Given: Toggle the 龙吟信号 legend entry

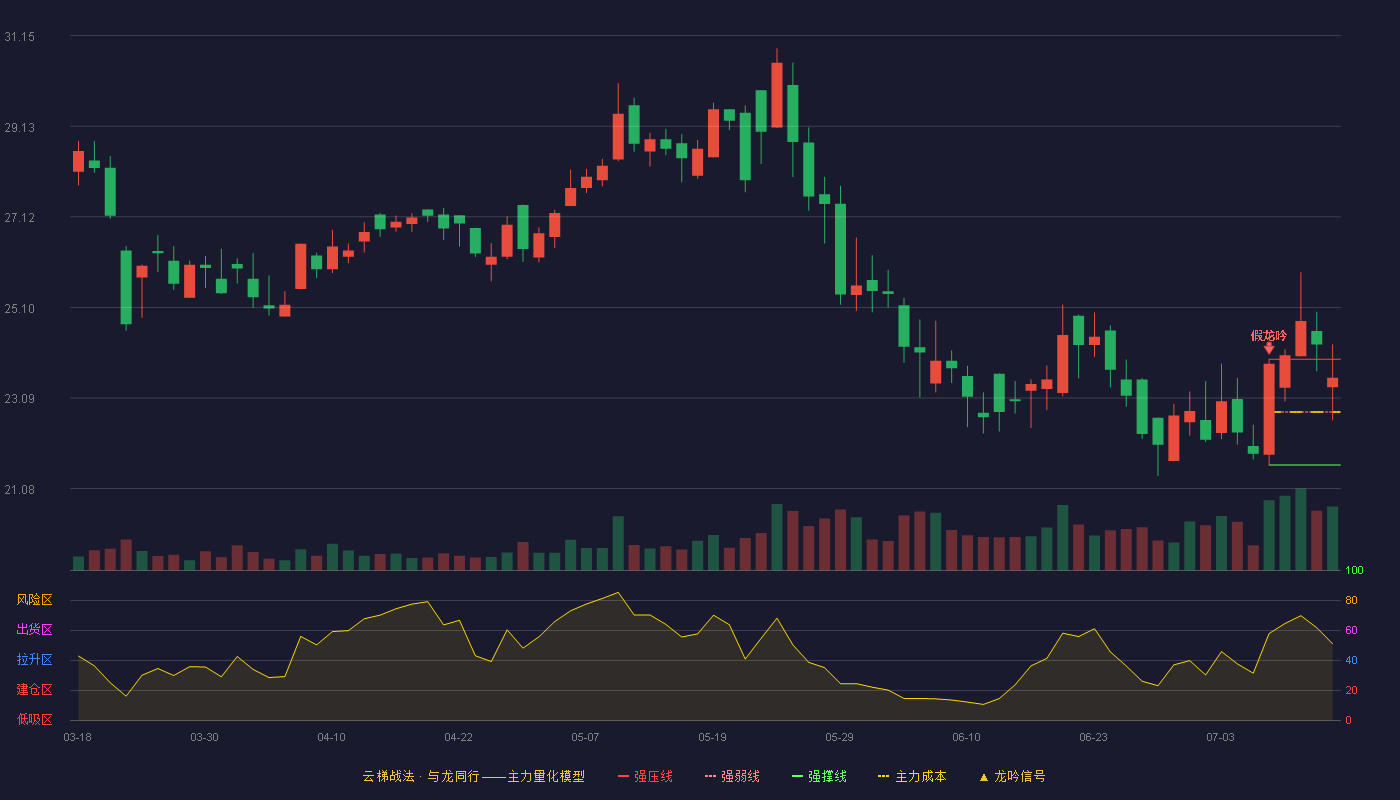Looking at the screenshot, I should [1012, 776].
